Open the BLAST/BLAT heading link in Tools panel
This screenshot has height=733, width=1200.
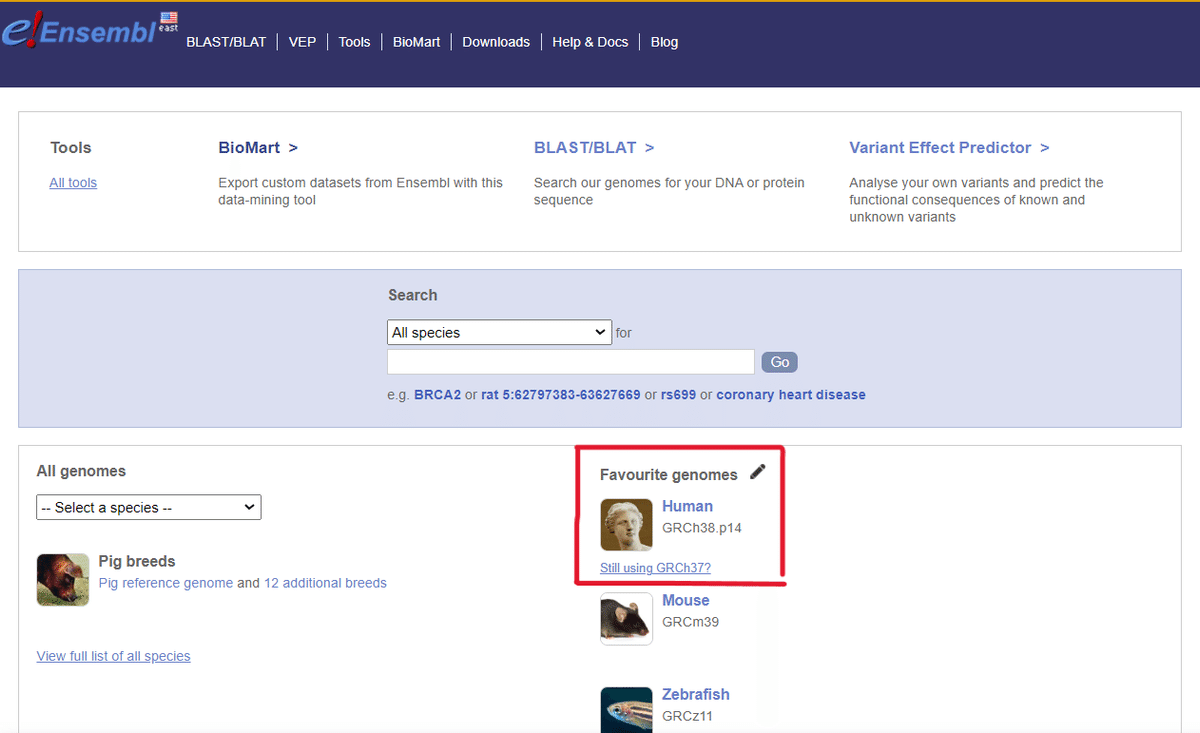pos(594,147)
